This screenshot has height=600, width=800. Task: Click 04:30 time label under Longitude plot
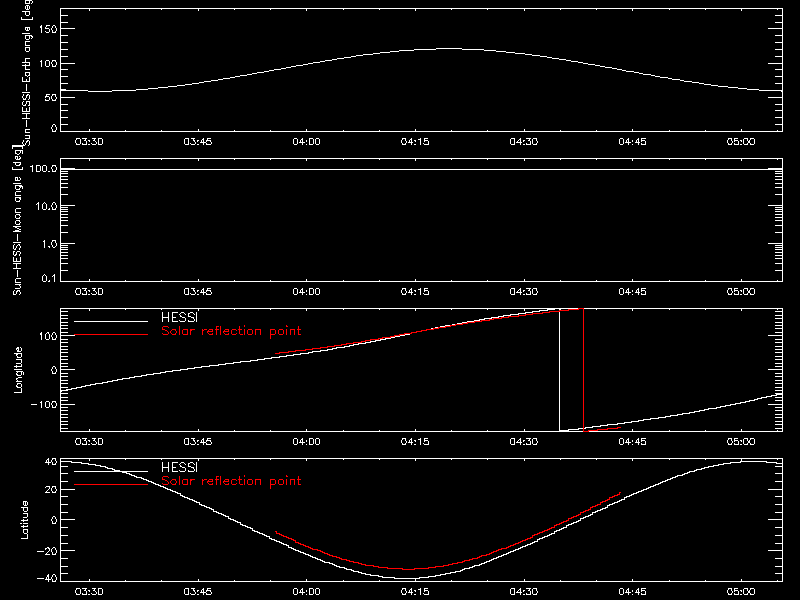click(524, 442)
